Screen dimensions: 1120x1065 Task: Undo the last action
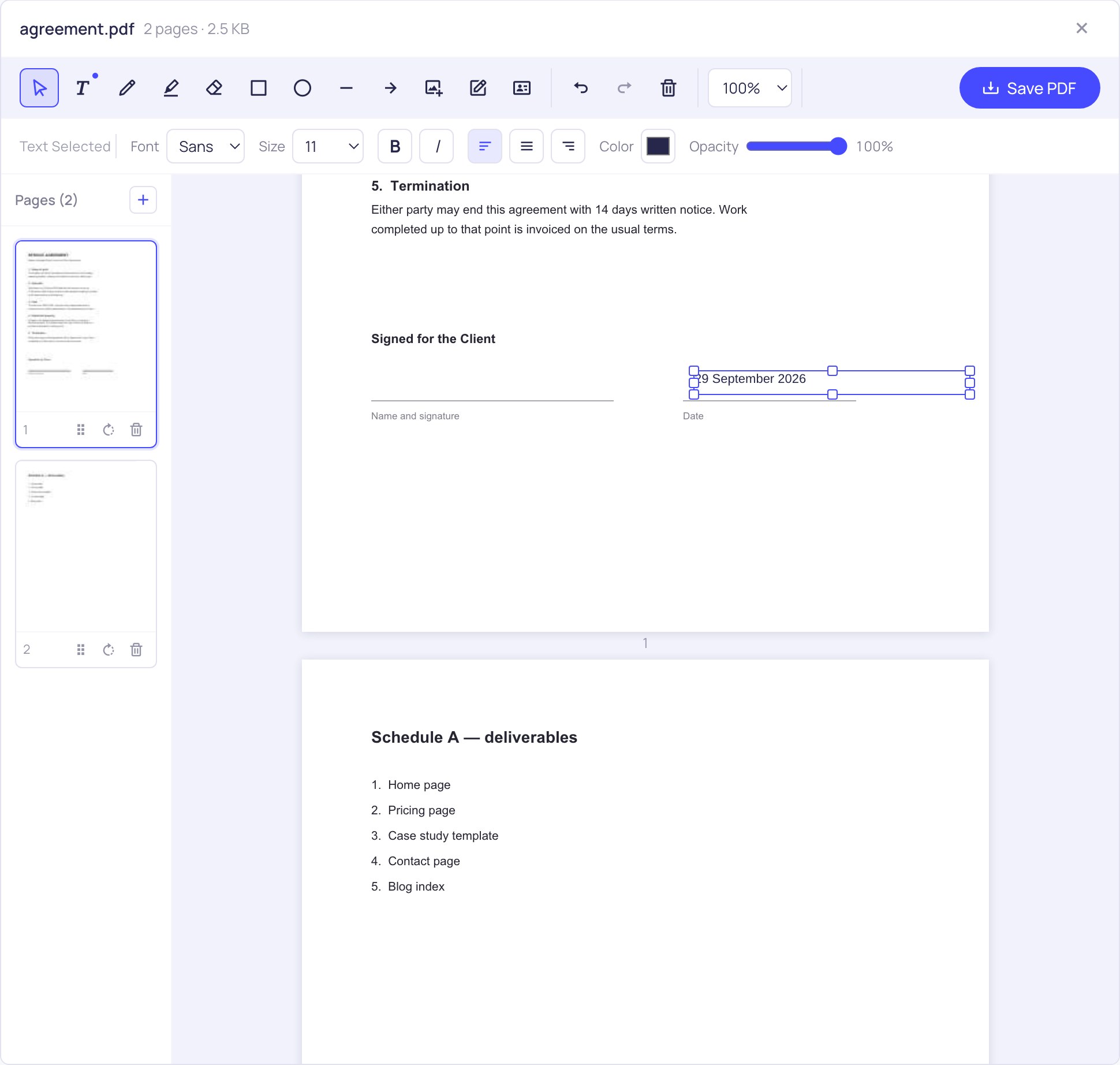pos(581,88)
